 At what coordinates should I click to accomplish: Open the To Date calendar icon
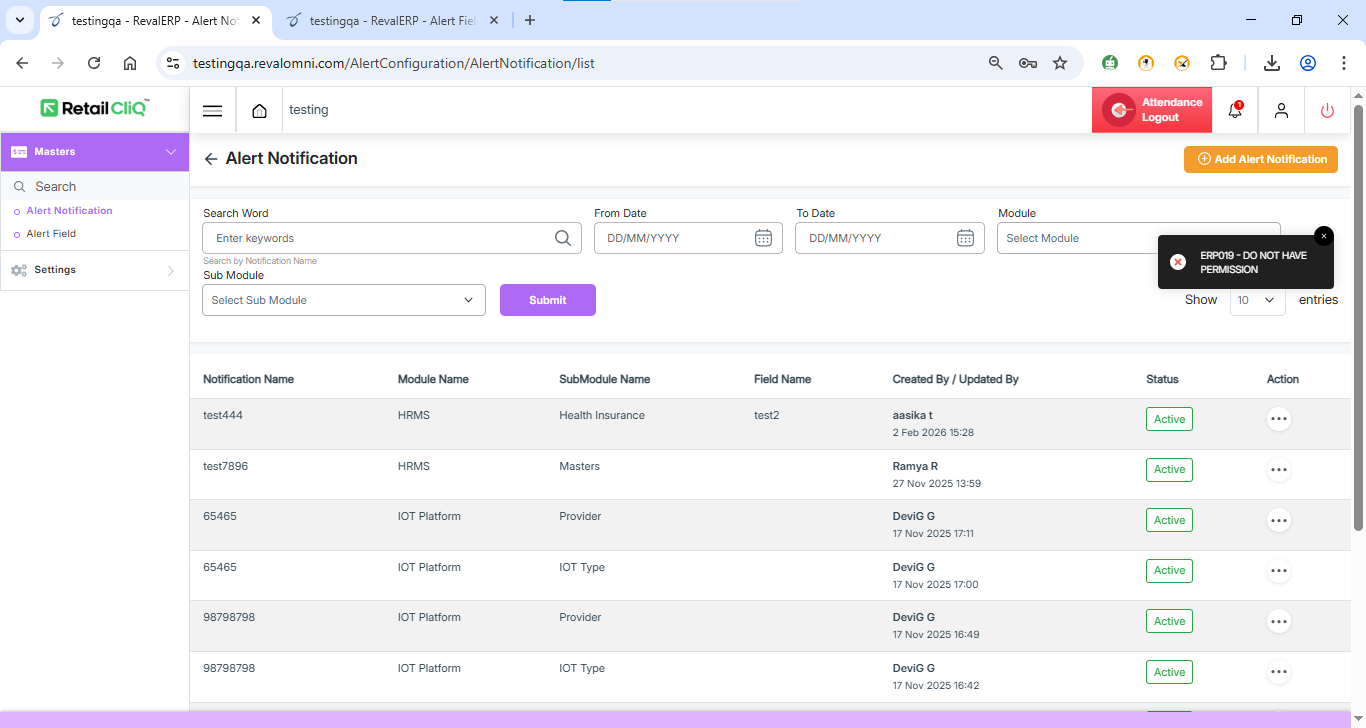(965, 238)
